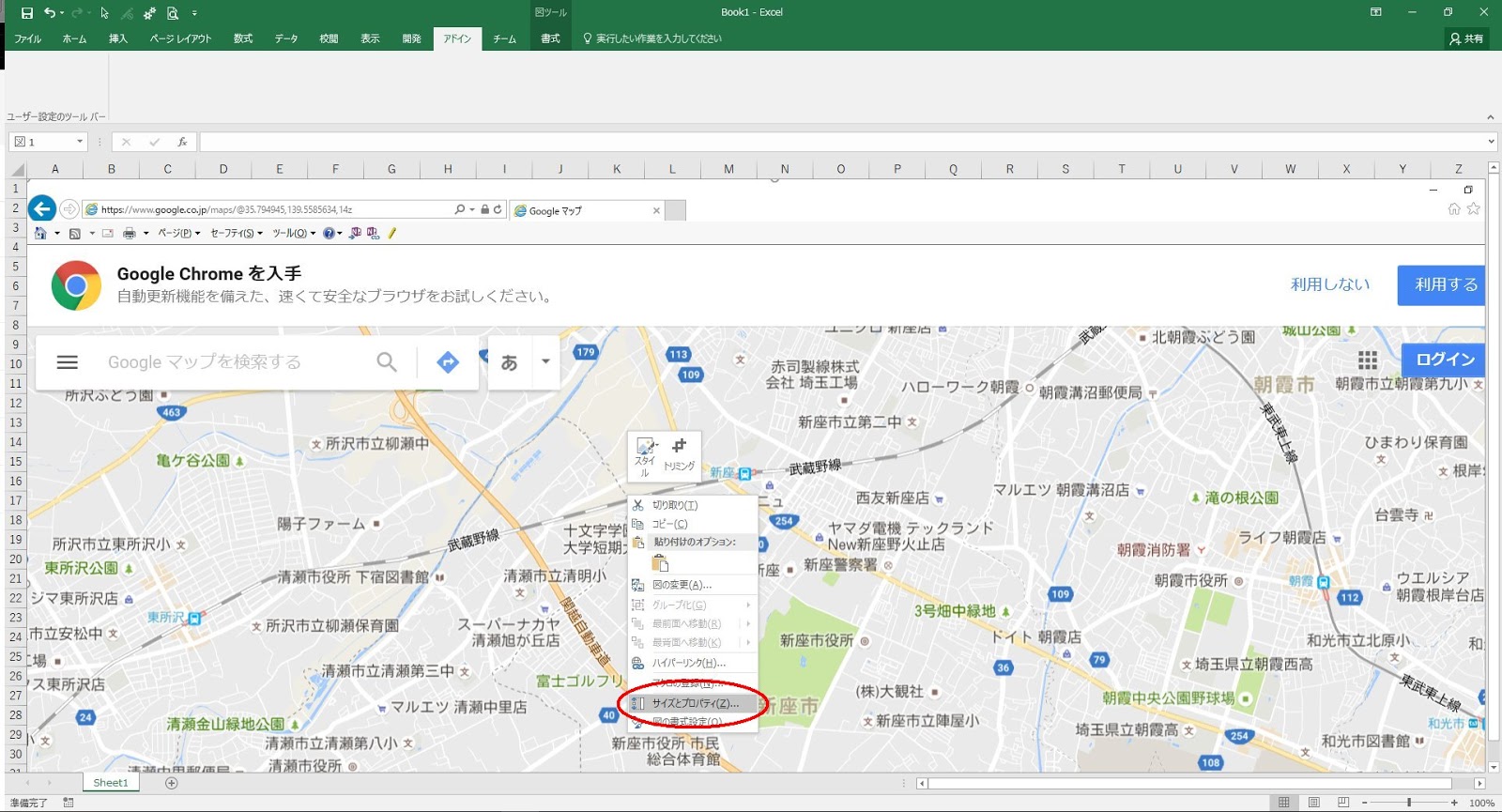The height and width of the screenshot is (812, 1502).
Task: Click the blue directions diamond icon
Action: pos(448,361)
